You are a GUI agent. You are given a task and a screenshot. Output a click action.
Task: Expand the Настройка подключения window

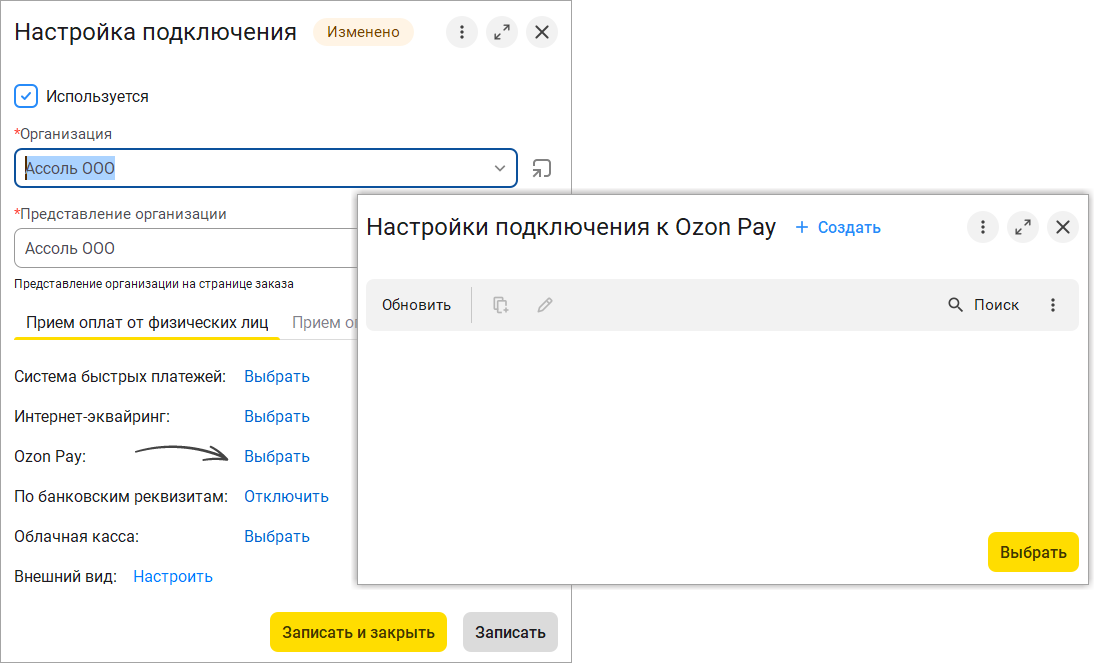click(501, 32)
